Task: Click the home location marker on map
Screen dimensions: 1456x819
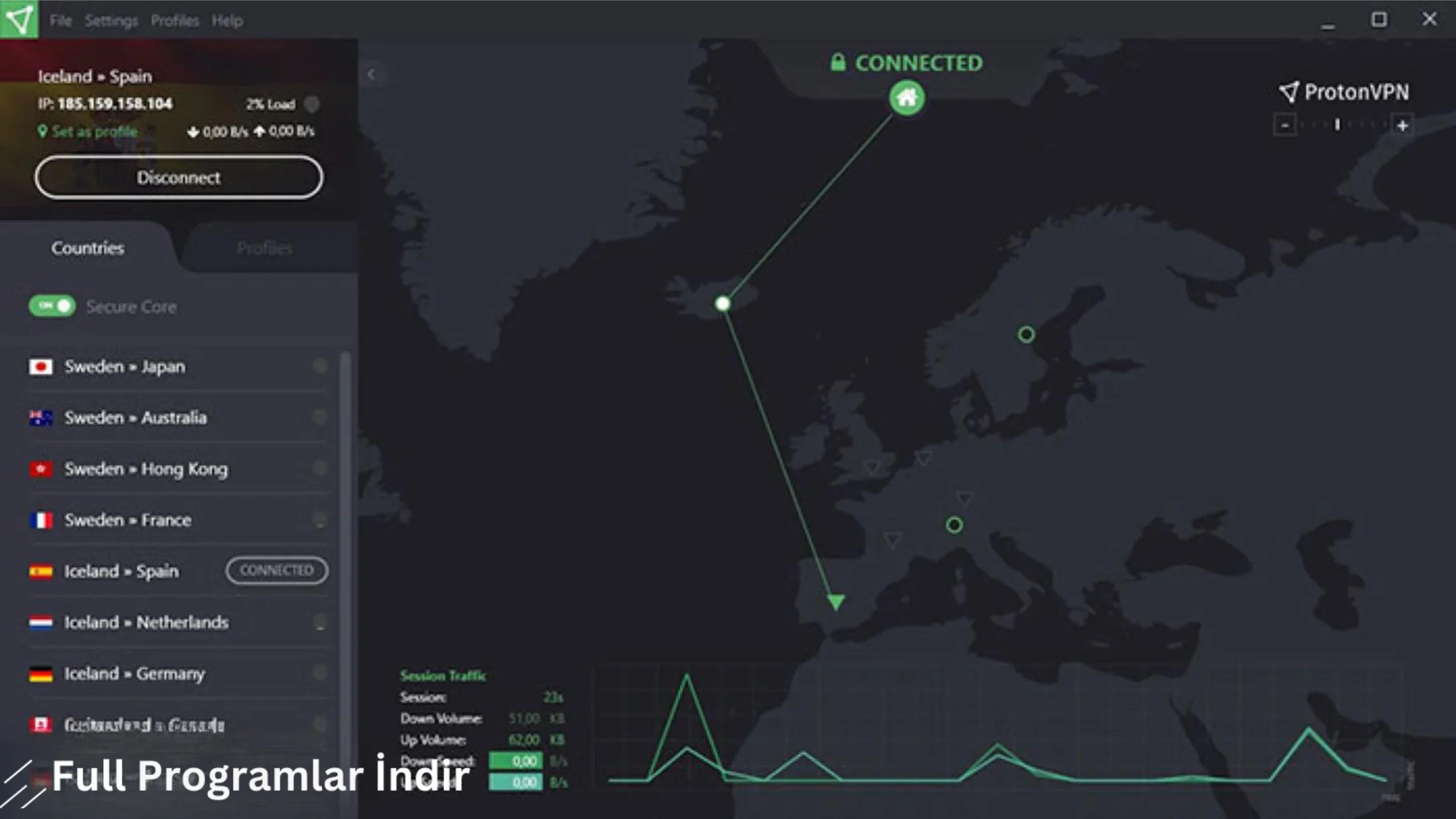Action: click(906, 98)
